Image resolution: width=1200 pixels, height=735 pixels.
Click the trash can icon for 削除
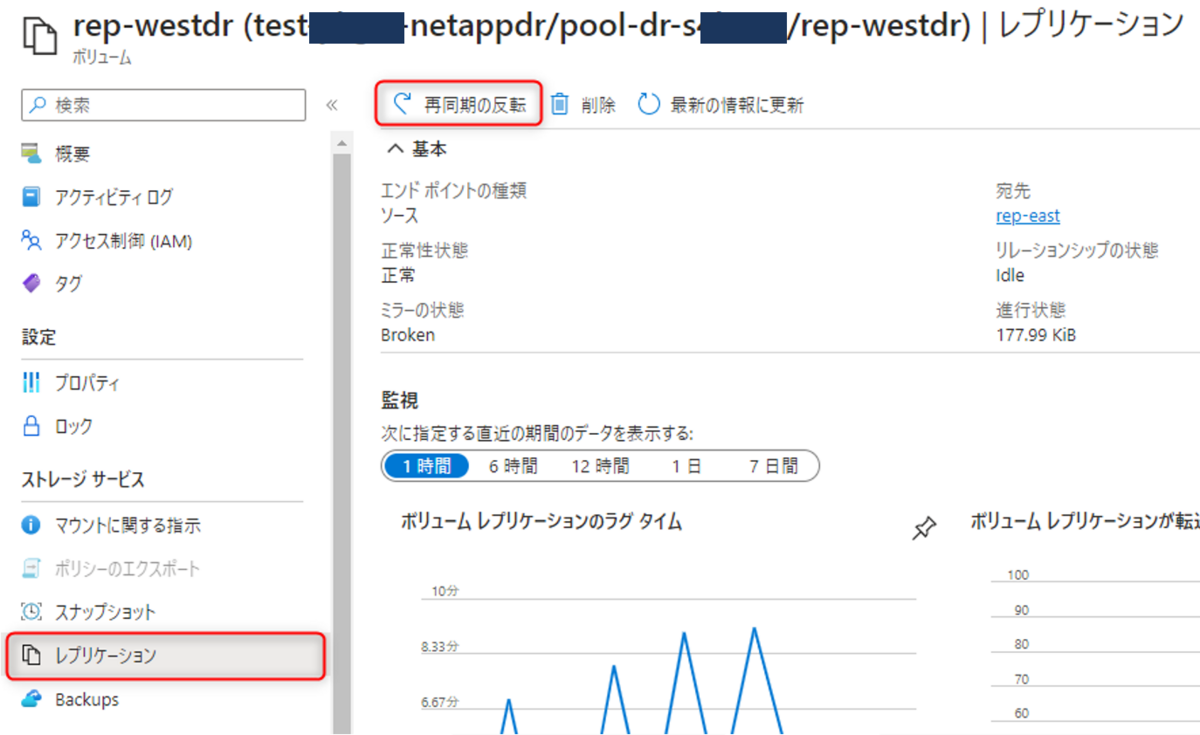(560, 104)
